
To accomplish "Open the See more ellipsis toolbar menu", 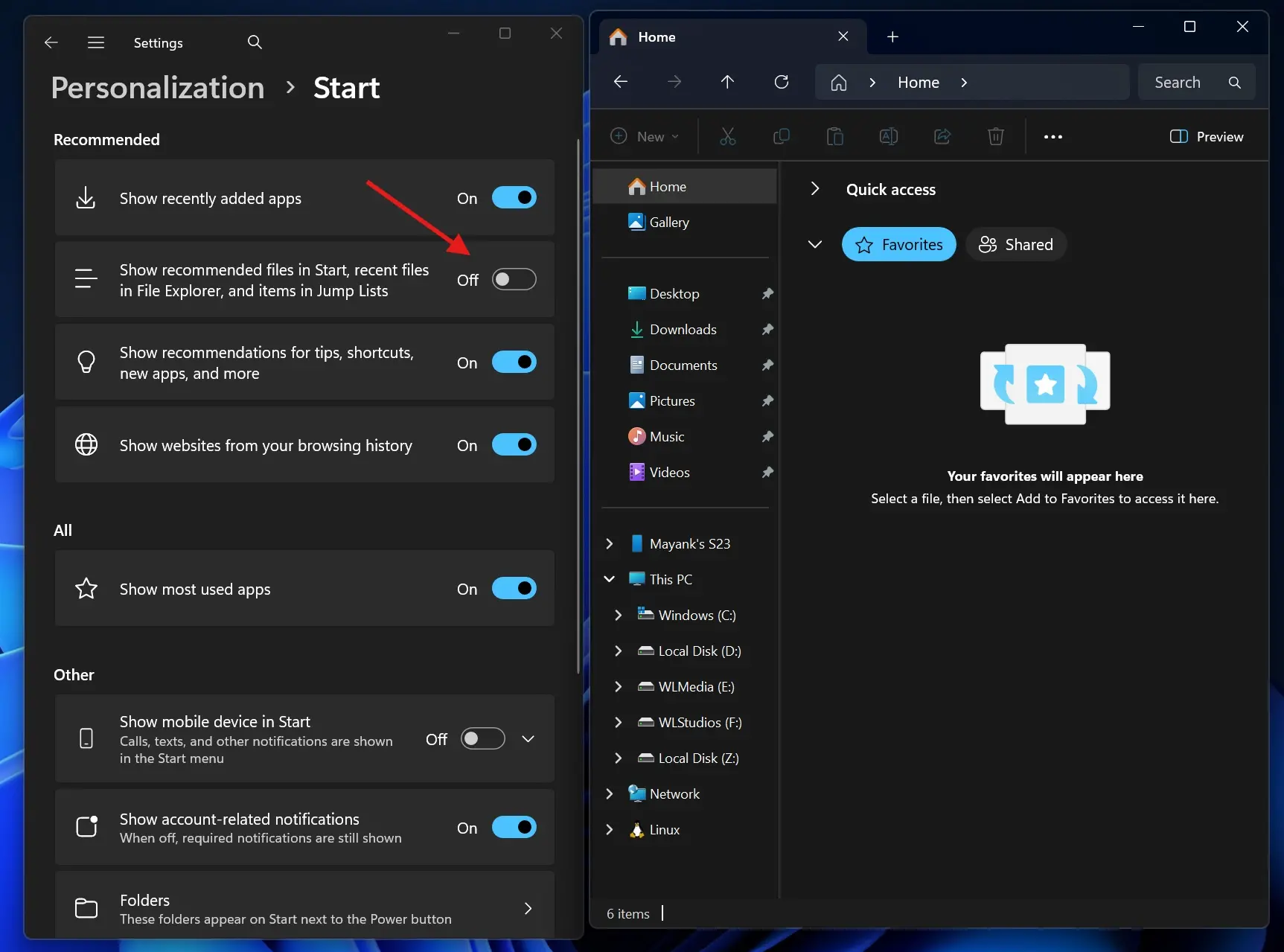I will click(x=1053, y=136).
